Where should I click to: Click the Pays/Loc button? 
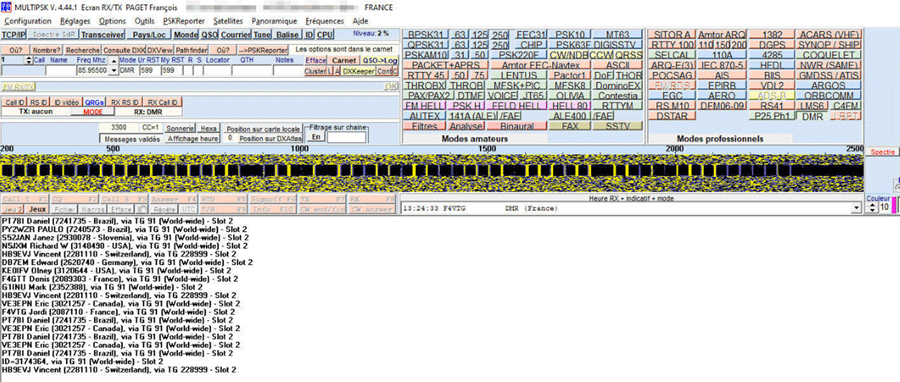click(149, 34)
